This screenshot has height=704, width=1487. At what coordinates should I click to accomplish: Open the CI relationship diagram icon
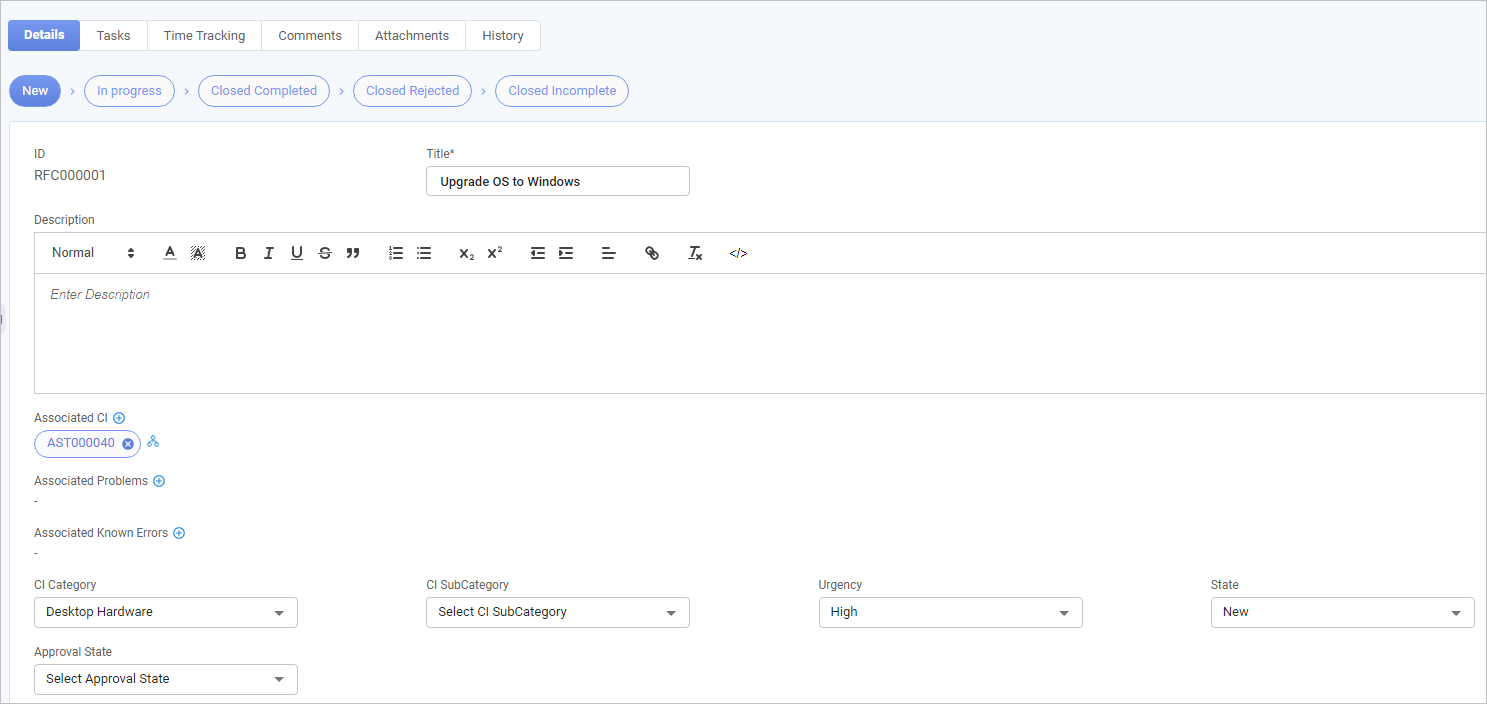[x=153, y=442]
